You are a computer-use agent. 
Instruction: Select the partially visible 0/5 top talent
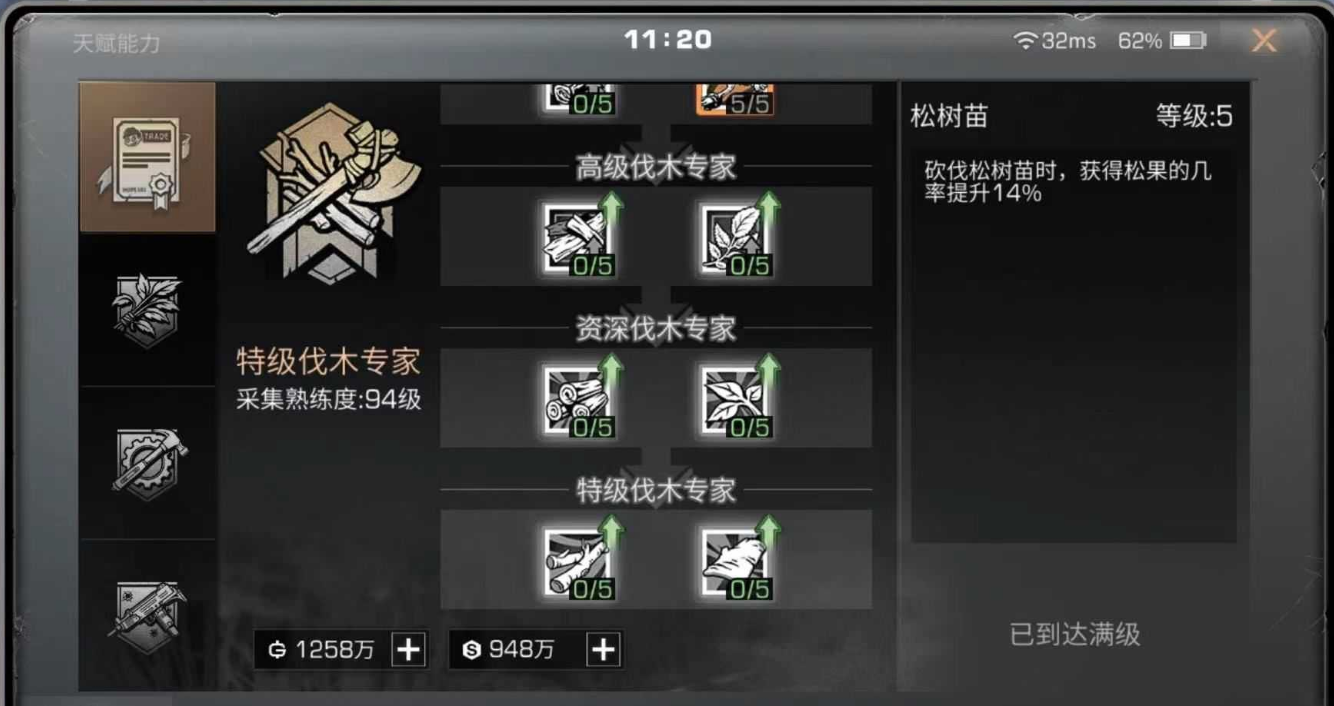(x=578, y=100)
